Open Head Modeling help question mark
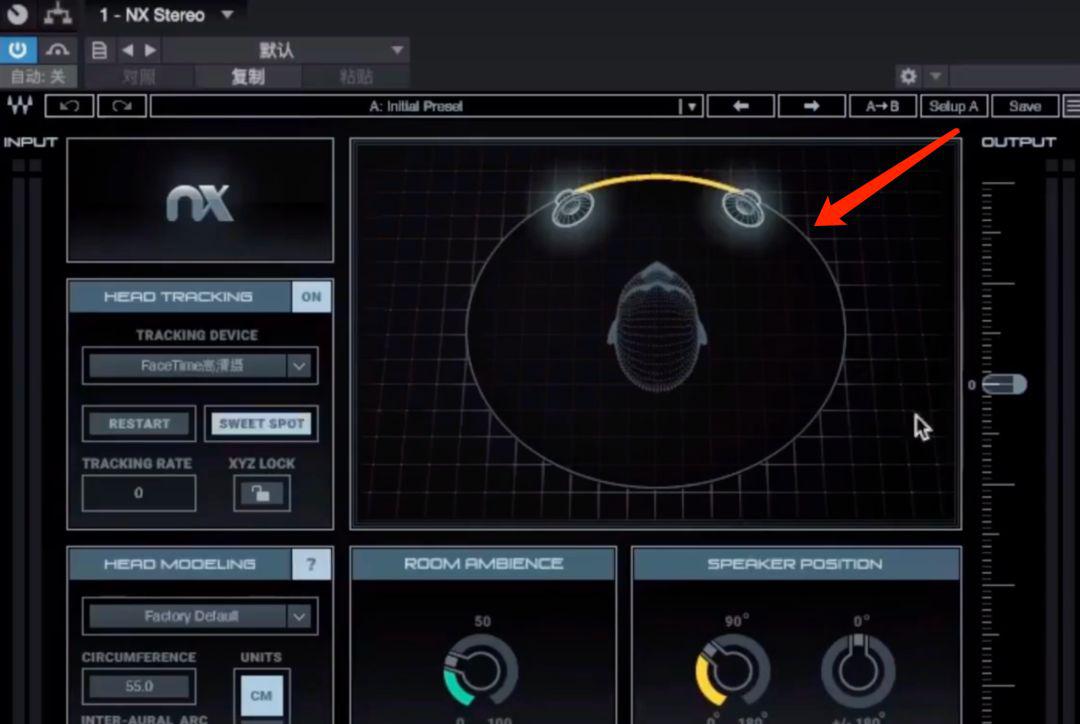The width and height of the screenshot is (1080, 724). click(x=311, y=564)
